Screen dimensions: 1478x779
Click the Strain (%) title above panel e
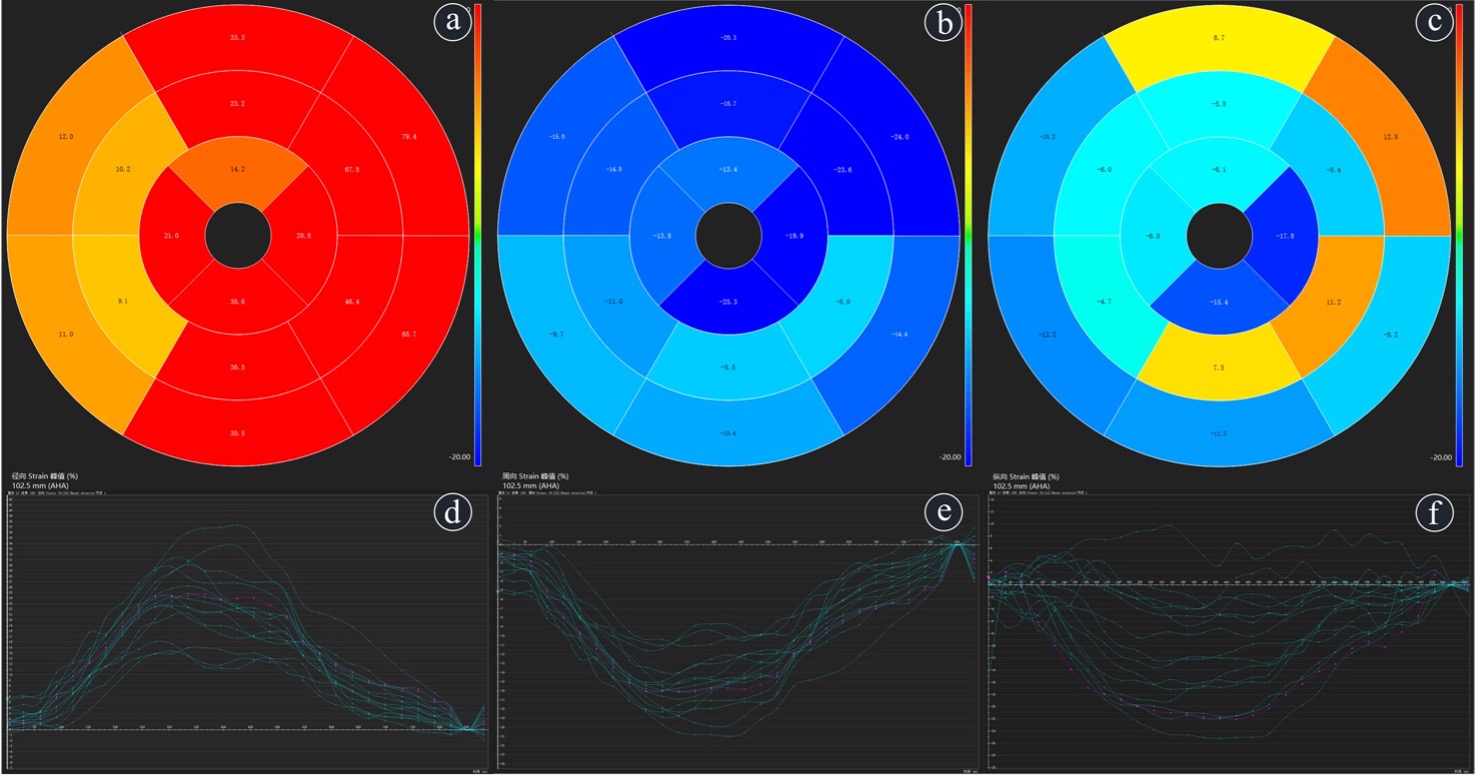pos(533,476)
